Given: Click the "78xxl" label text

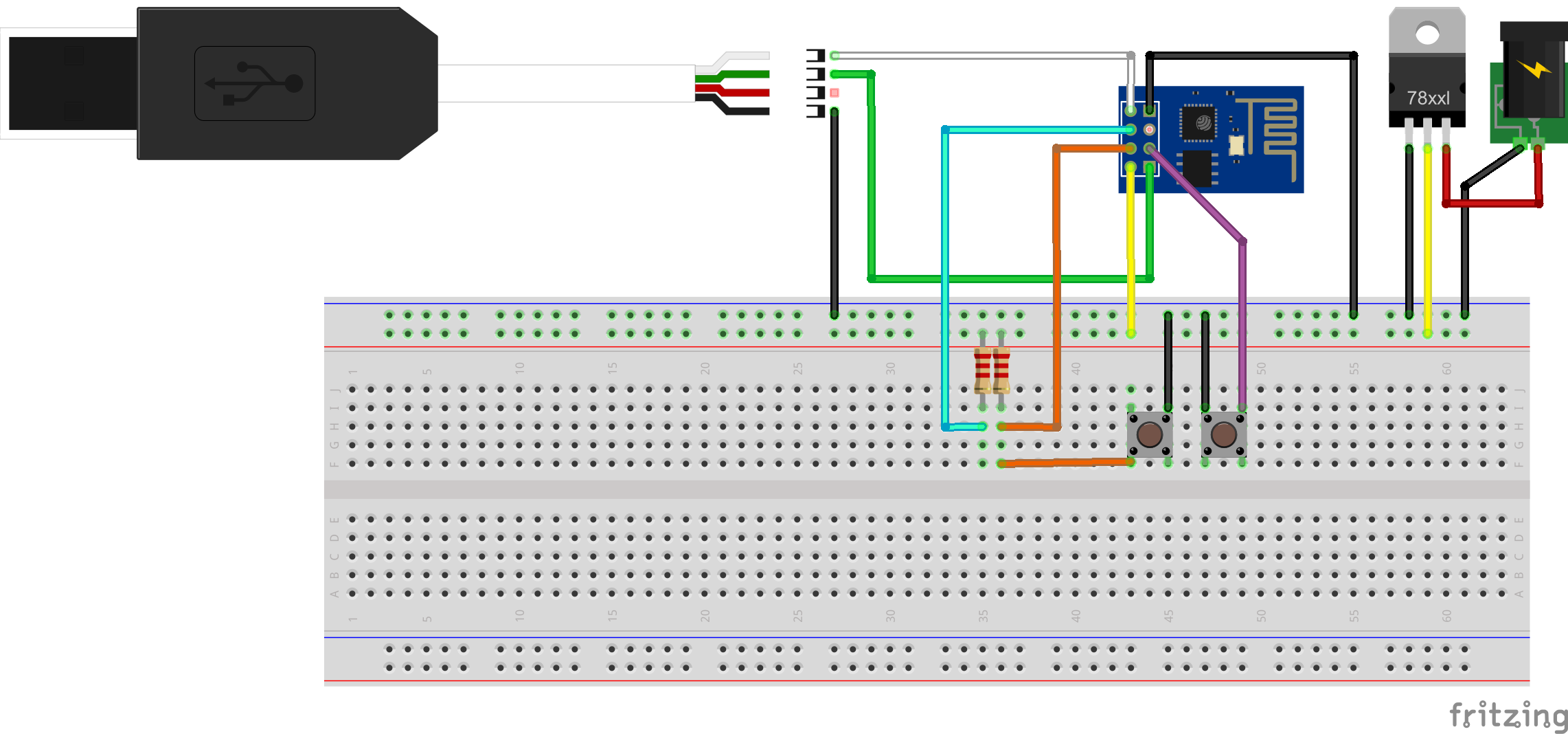Looking at the screenshot, I should (x=1428, y=98).
